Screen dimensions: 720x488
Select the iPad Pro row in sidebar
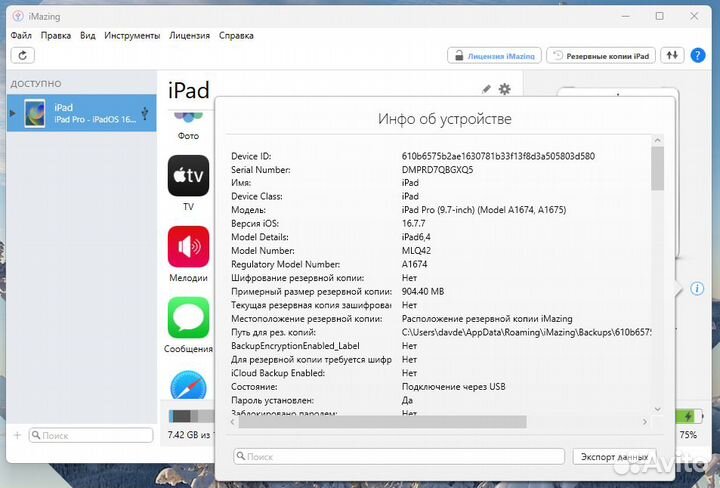[81, 113]
